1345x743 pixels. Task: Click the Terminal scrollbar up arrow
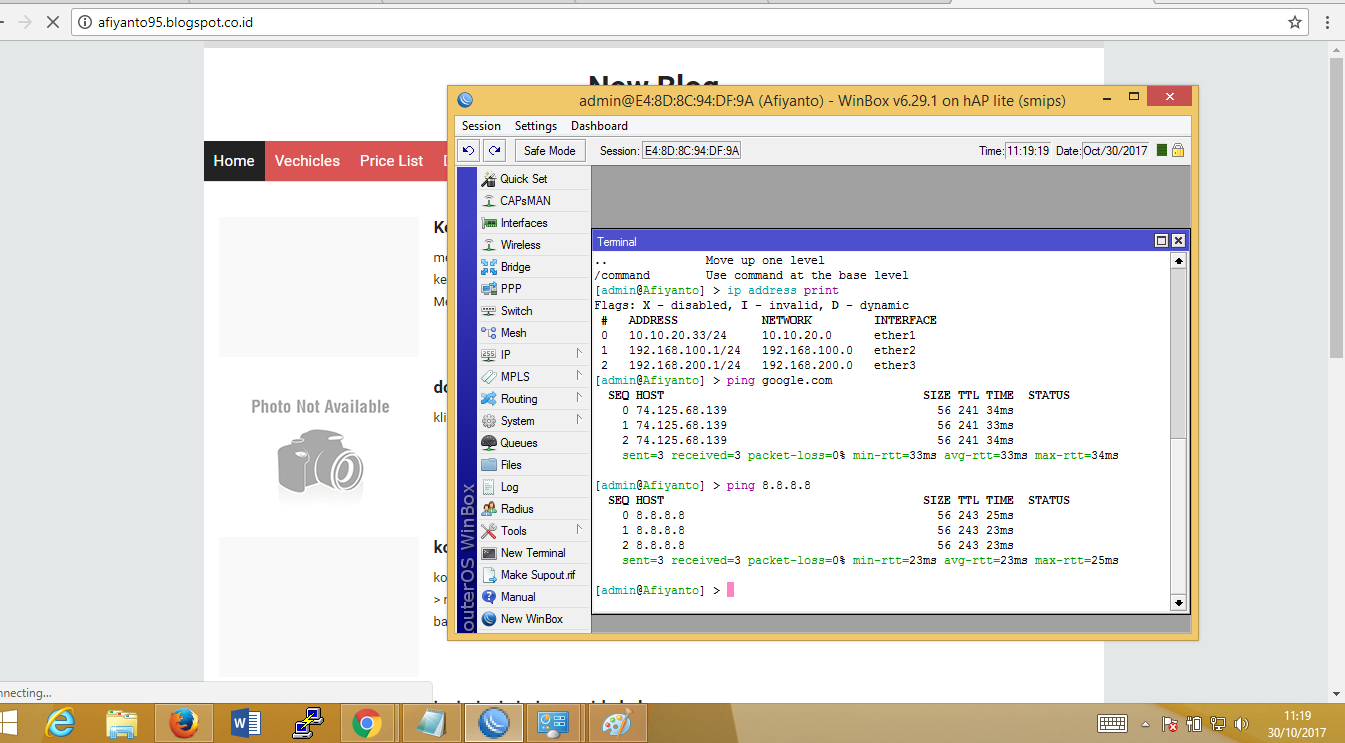click(1178, 261)
